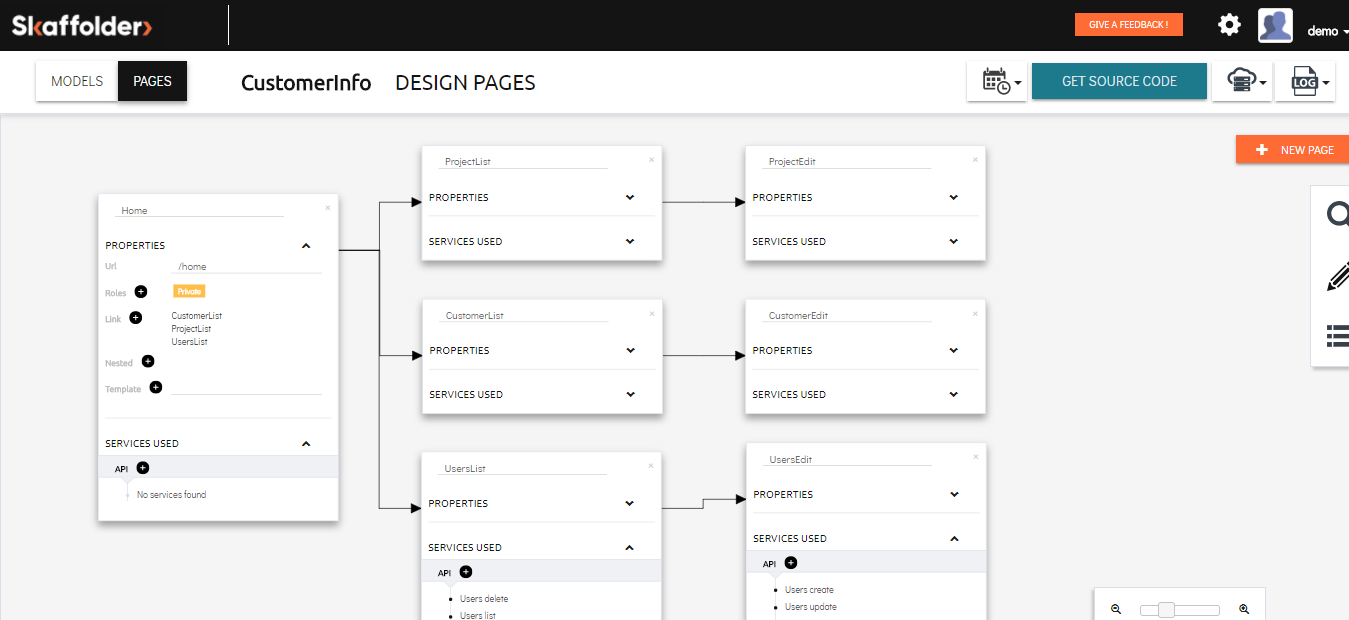Add a role on Home page
Viewport: 1349px width, 620px height.
140,292
